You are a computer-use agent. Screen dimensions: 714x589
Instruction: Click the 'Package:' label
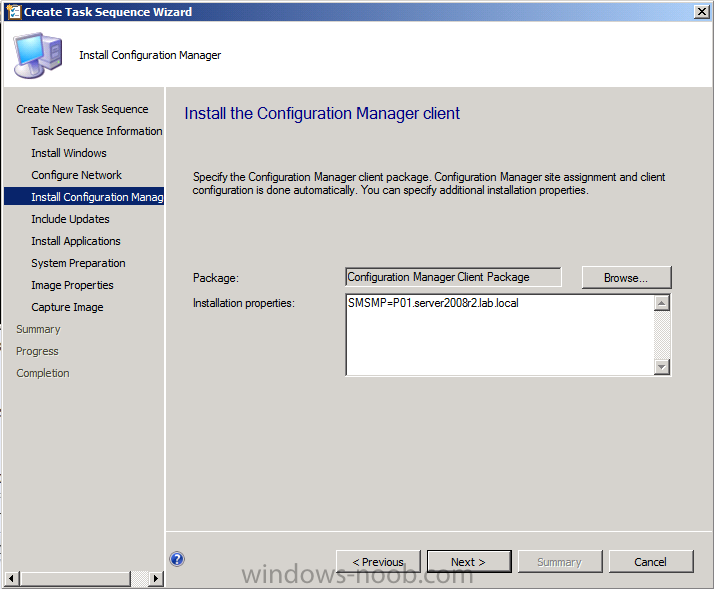pyautogui.click(x=216, y=278)
